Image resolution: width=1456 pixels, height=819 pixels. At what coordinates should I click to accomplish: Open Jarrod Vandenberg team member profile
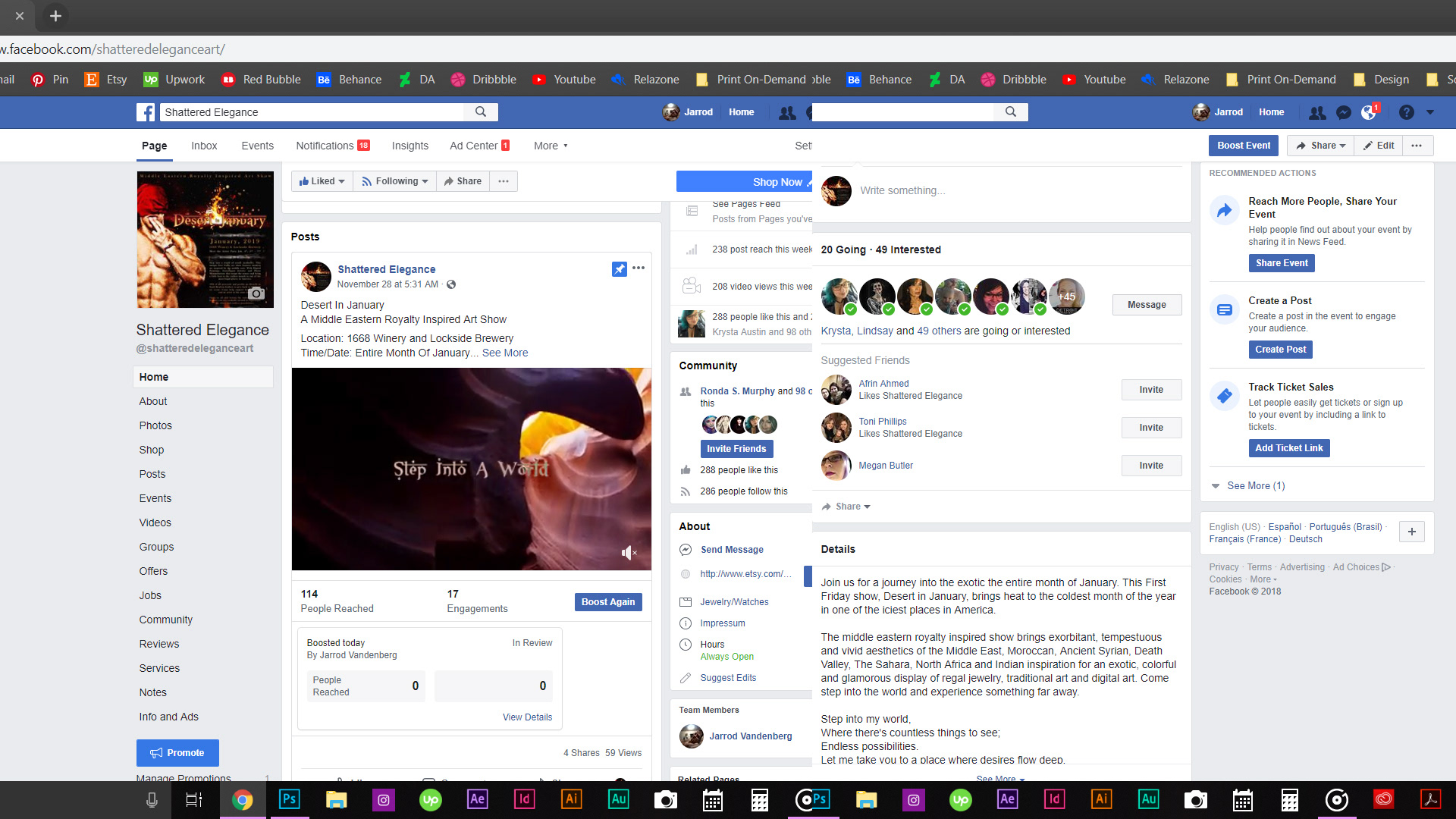[x=751, y=736]
